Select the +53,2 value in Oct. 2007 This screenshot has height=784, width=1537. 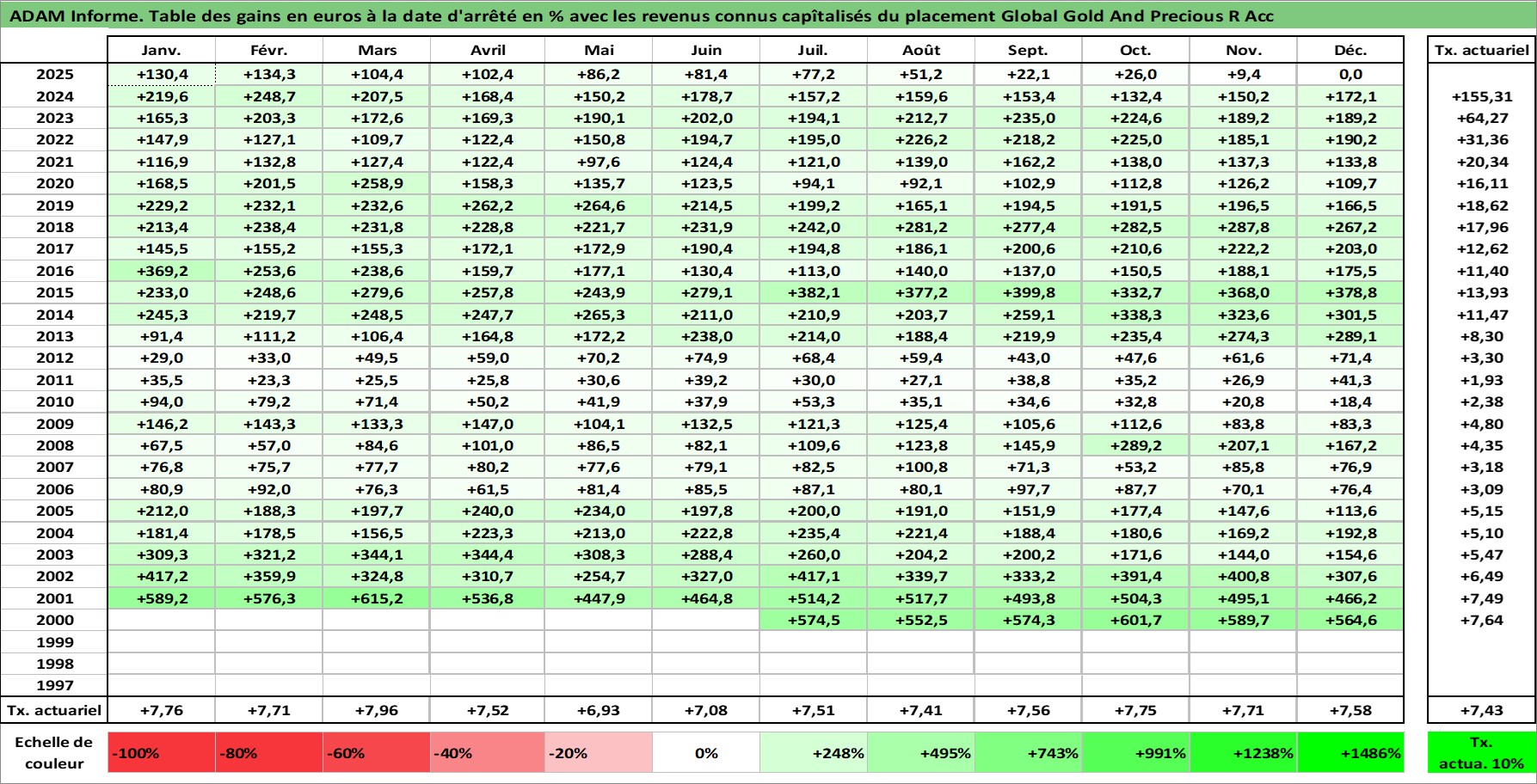tap(1135, 467)
